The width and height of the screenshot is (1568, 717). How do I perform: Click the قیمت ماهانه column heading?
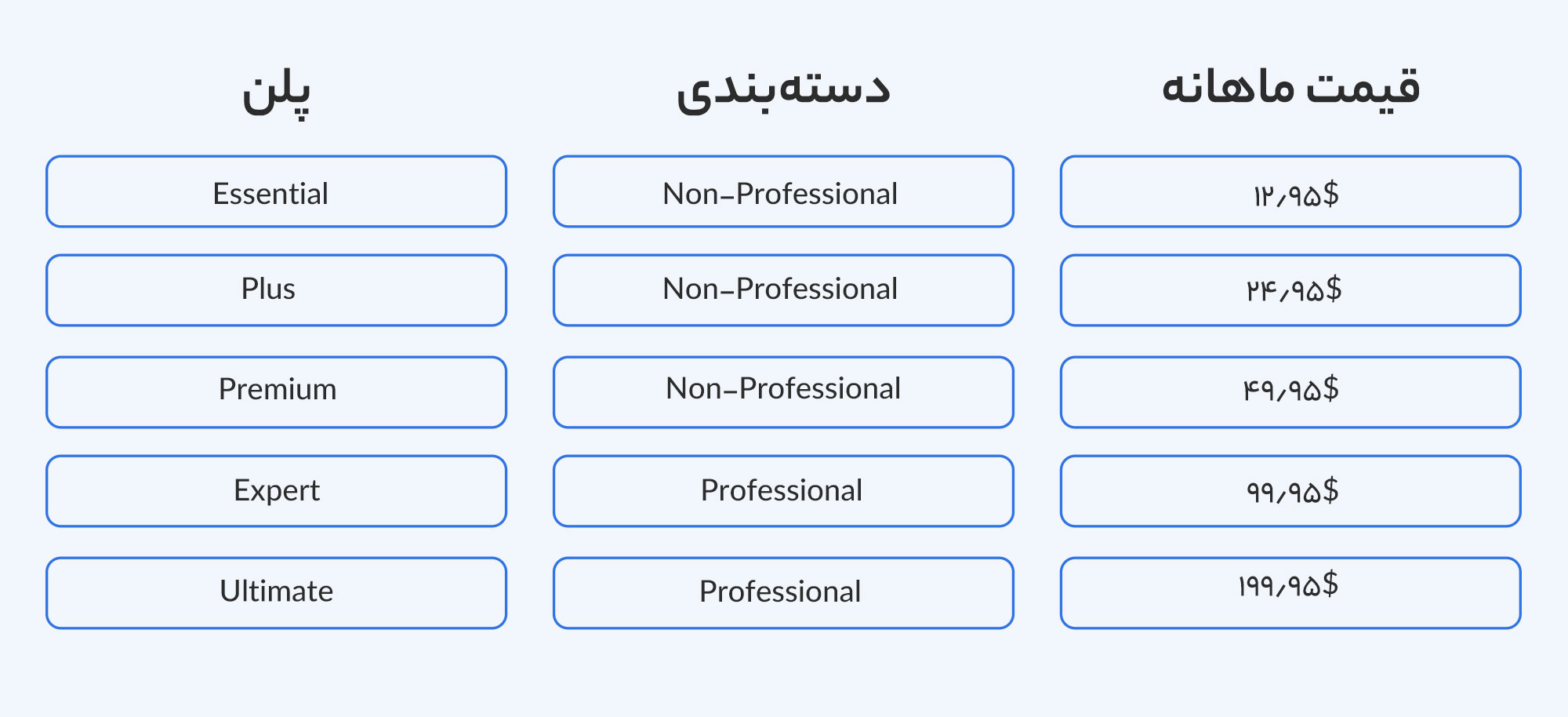tap(1290, 86)
